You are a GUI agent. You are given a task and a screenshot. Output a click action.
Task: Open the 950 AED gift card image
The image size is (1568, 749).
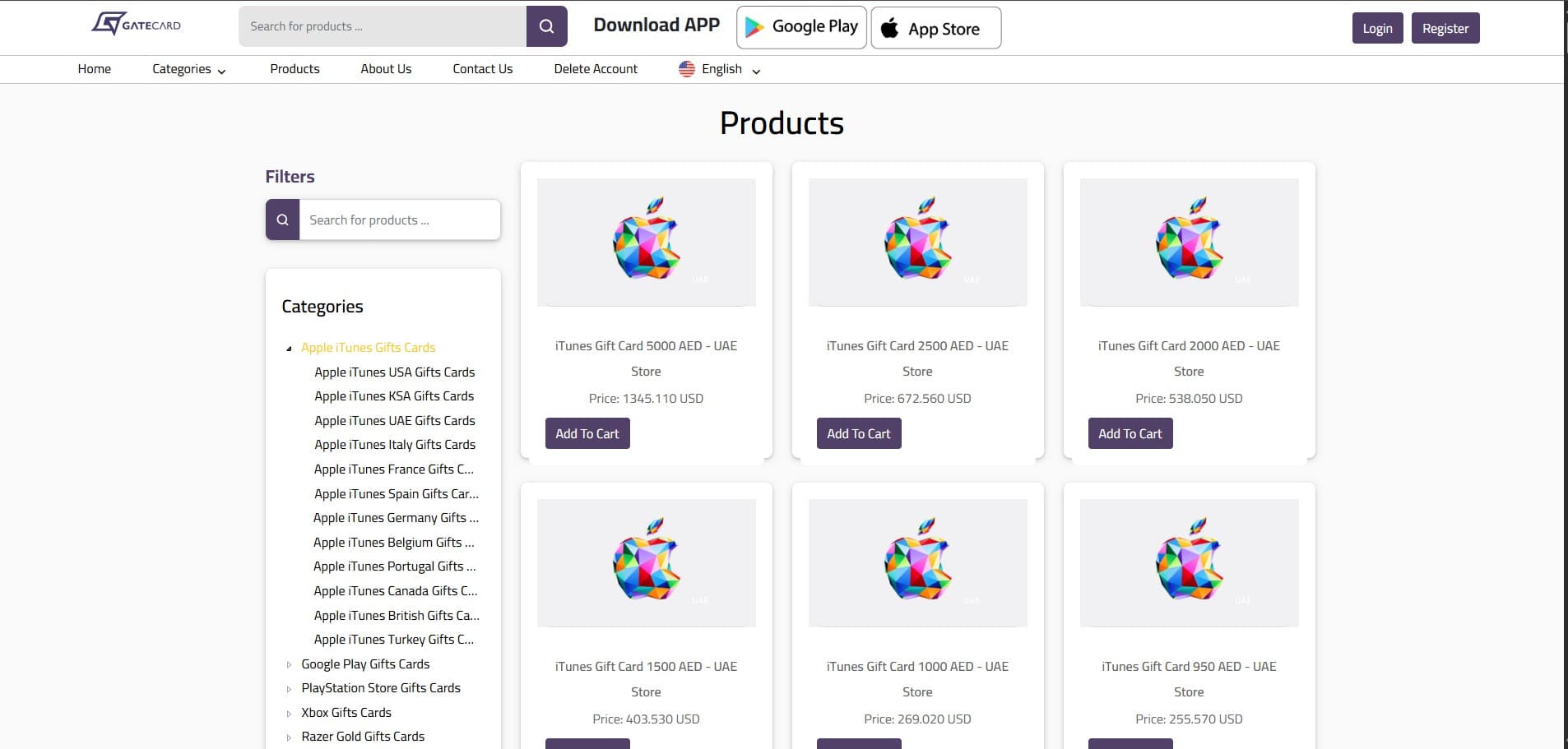[x=1189, y=563]
